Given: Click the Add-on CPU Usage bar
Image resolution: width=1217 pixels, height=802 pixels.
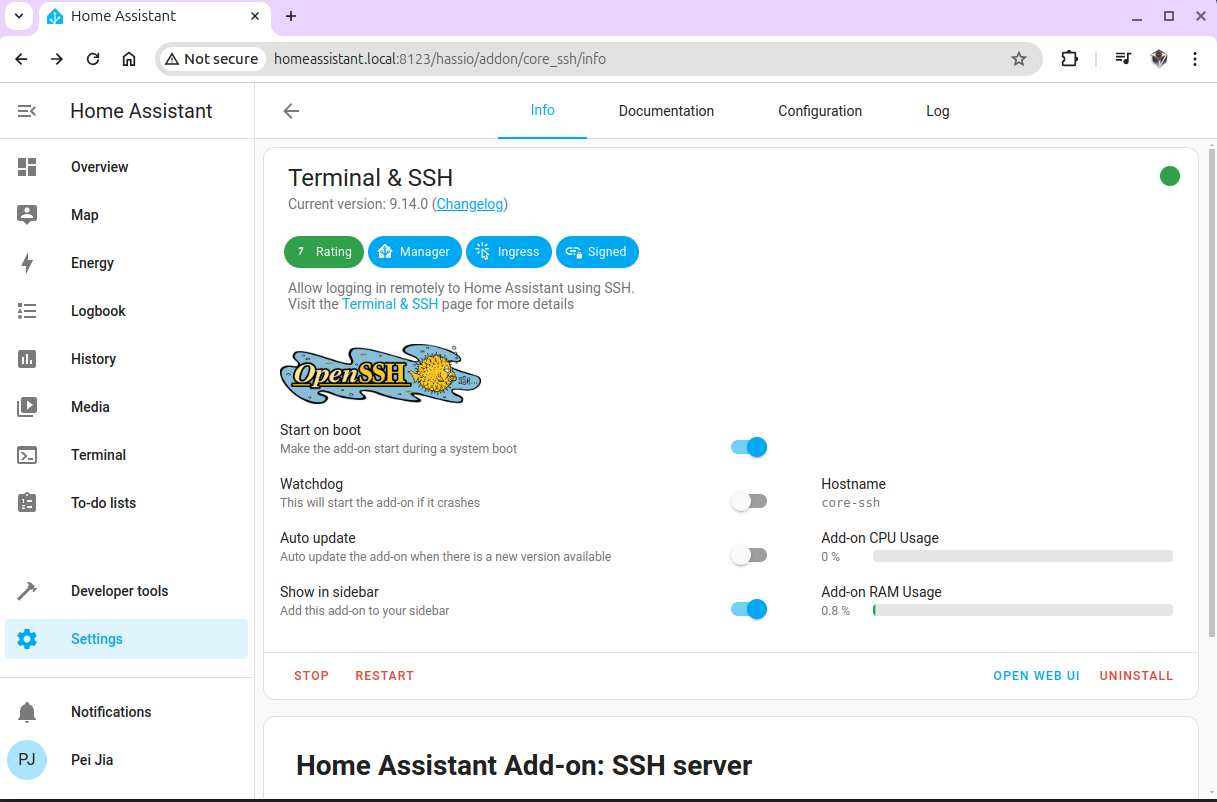Looking at the screenshot, I should [x=1023, y=556].
